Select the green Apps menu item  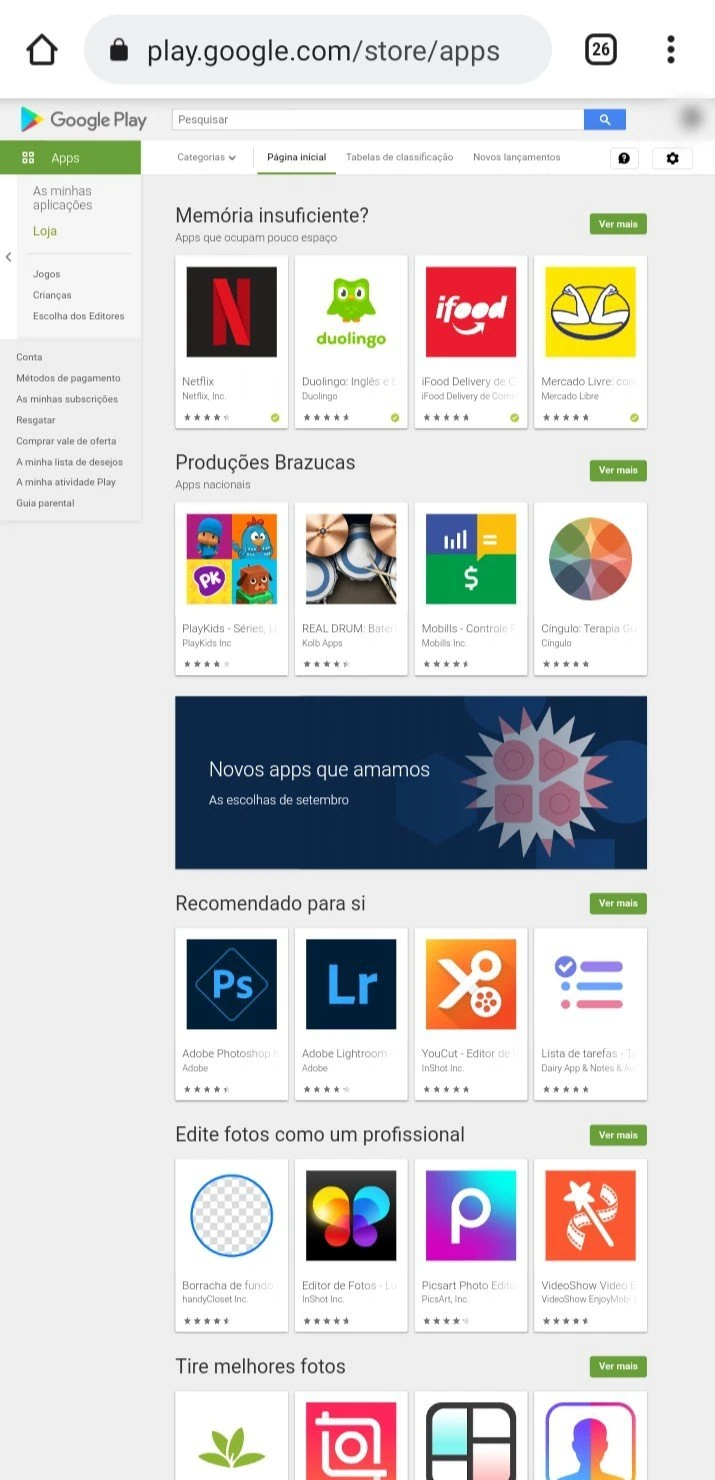click(x=70, y=158)
